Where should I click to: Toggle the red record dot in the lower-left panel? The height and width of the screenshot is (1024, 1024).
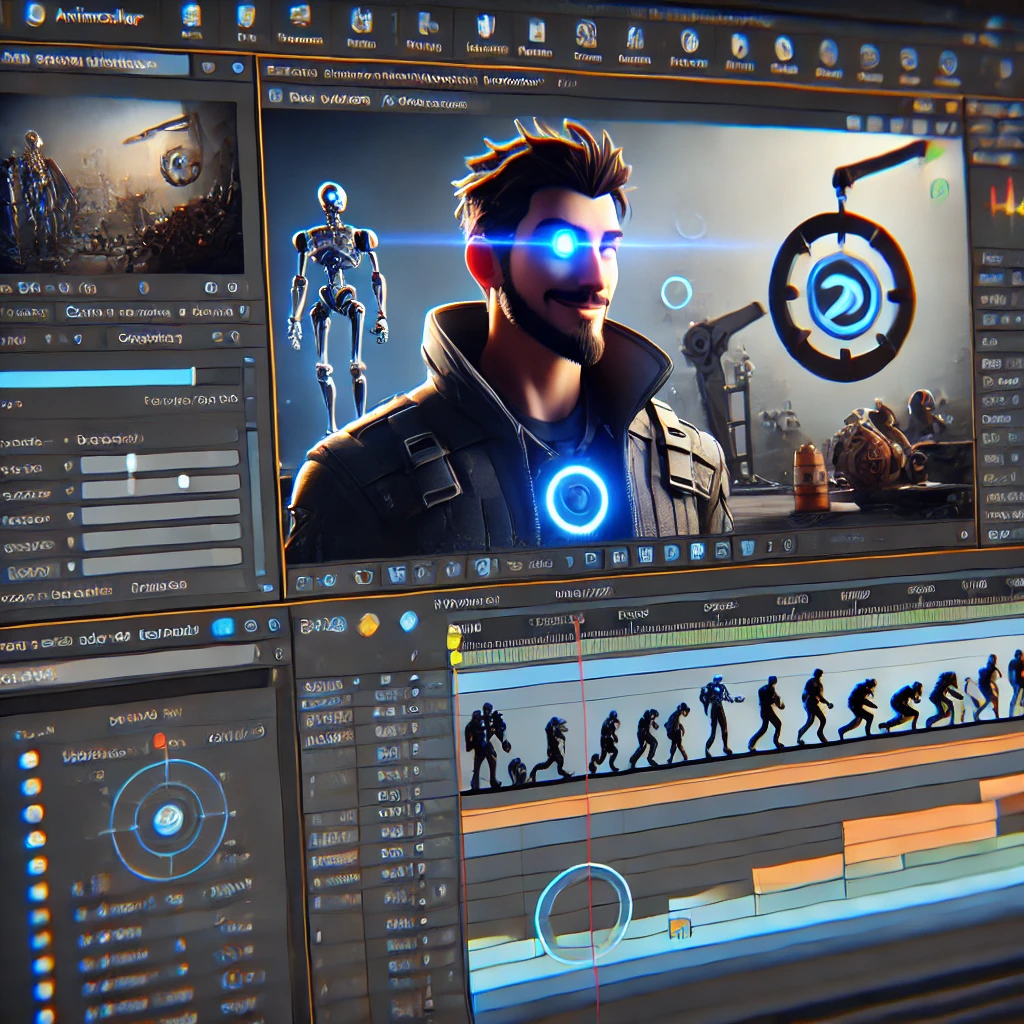coord(160,739)
